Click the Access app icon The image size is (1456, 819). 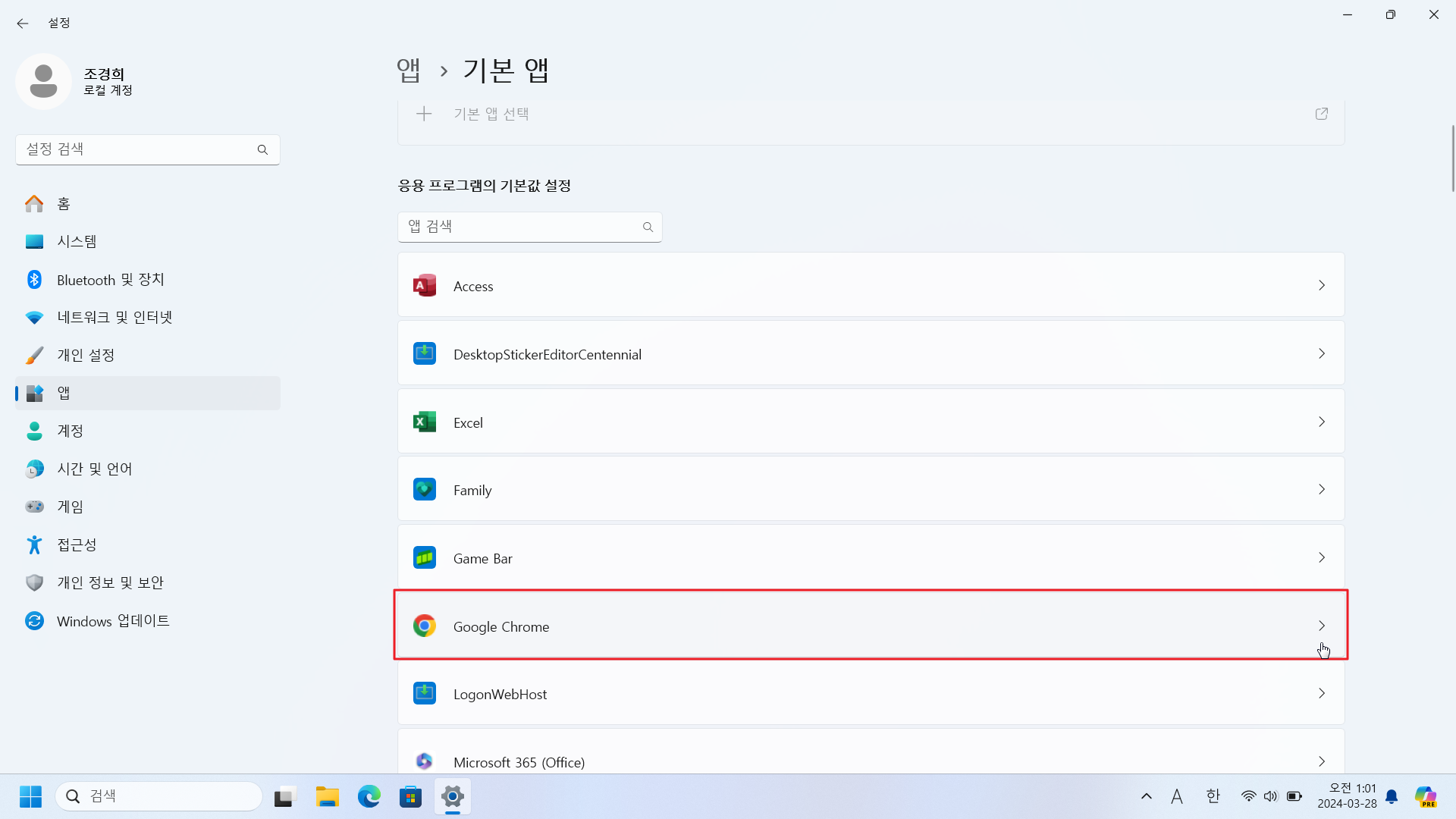425,286
